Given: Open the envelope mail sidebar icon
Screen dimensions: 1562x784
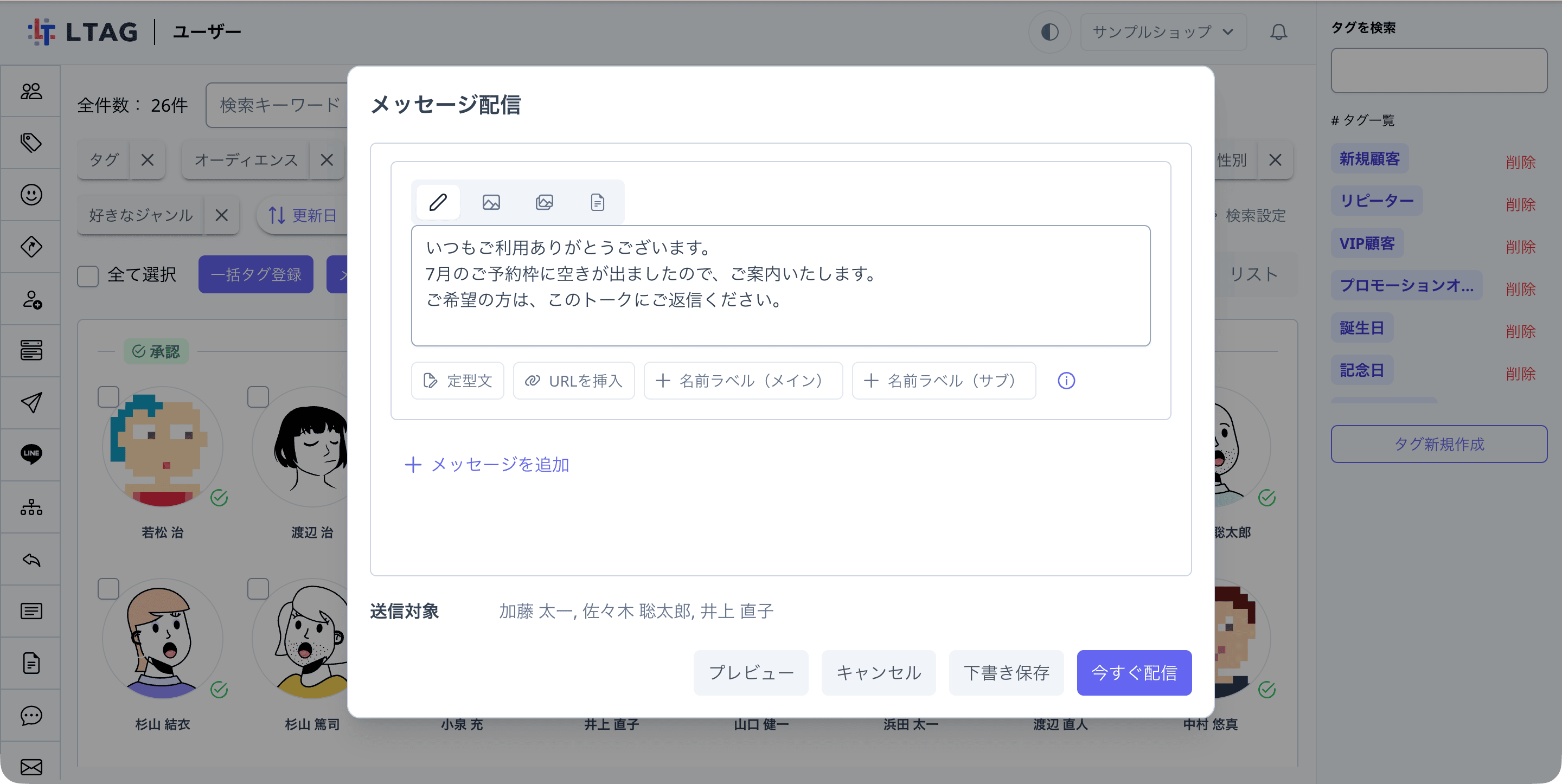Looking at the screenshot, I should 31,767.
